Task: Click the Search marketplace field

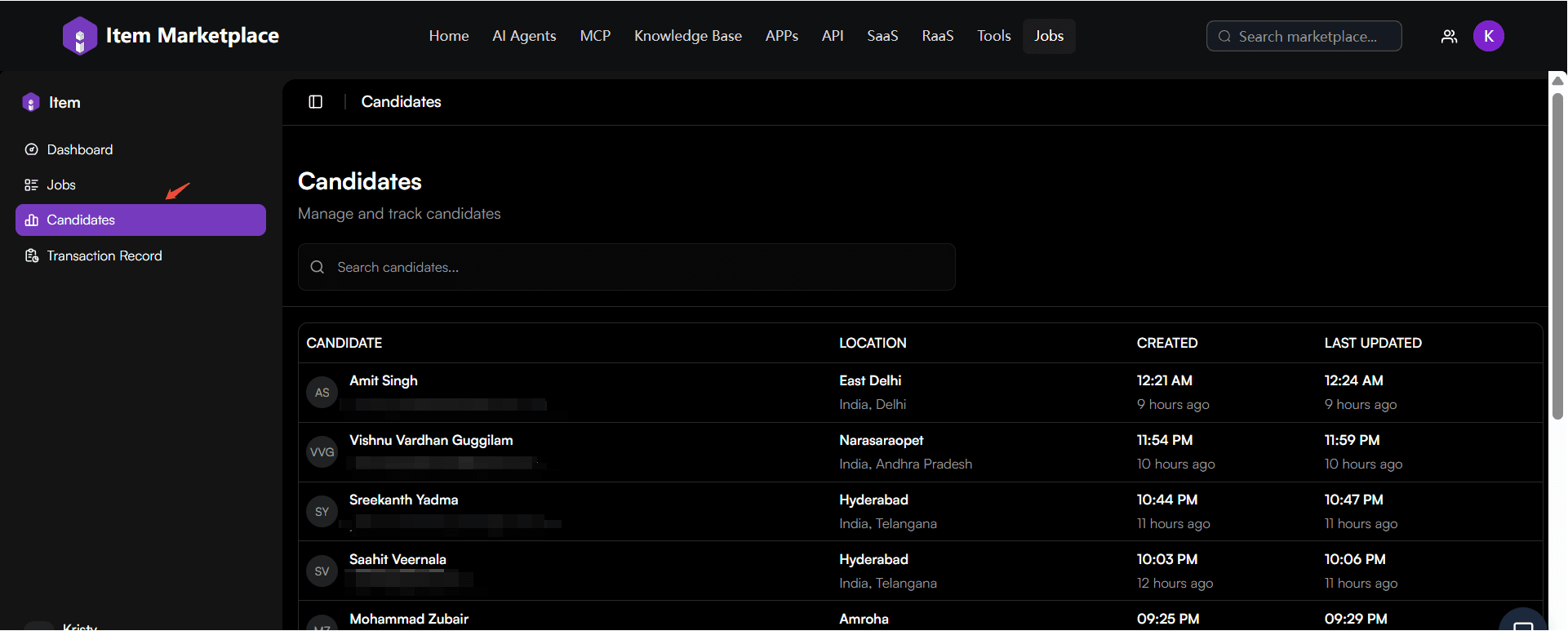Action: pyautogui.click(x=1306, y=37)
